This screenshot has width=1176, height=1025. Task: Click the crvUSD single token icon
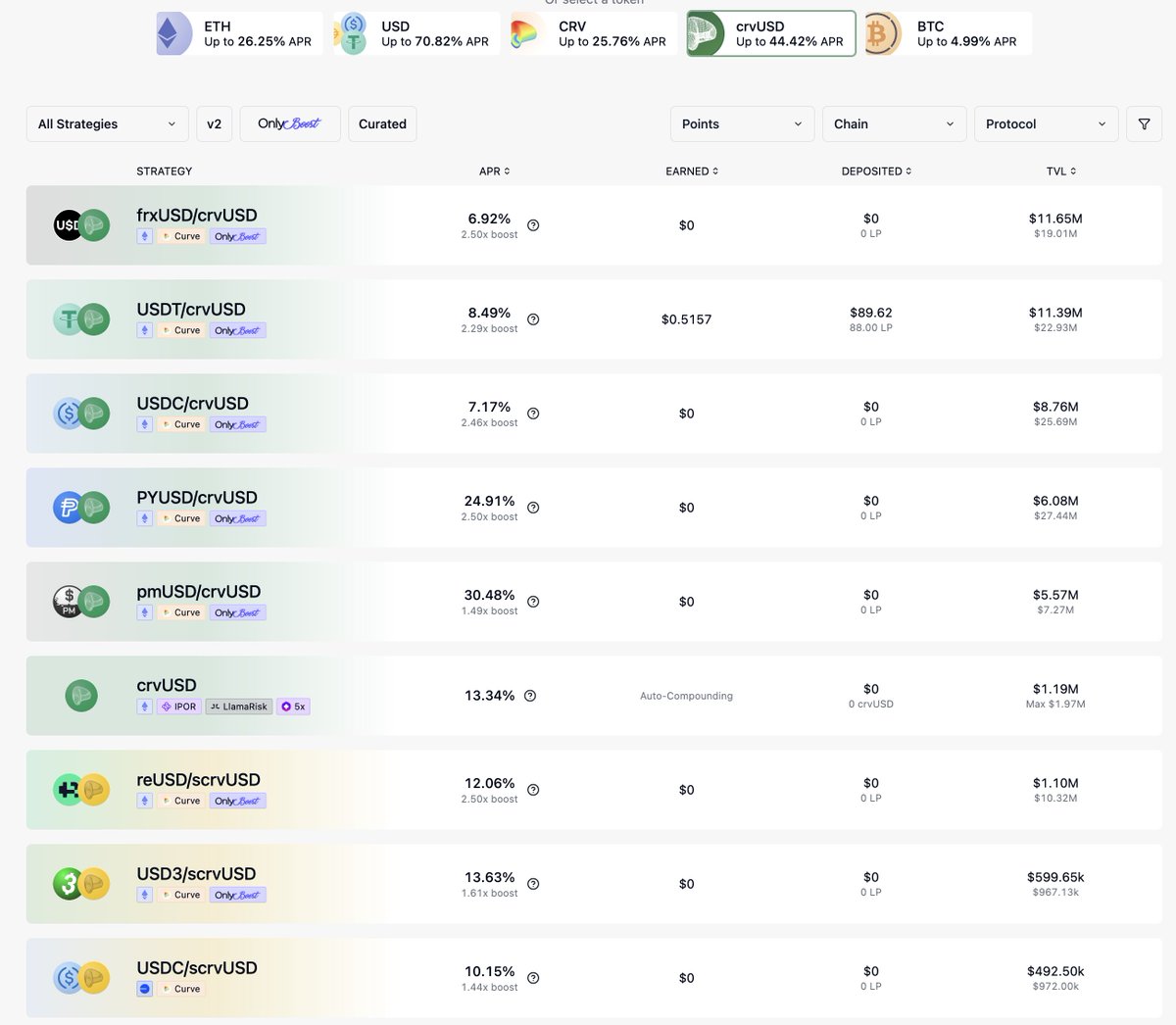tap(81, 696)
